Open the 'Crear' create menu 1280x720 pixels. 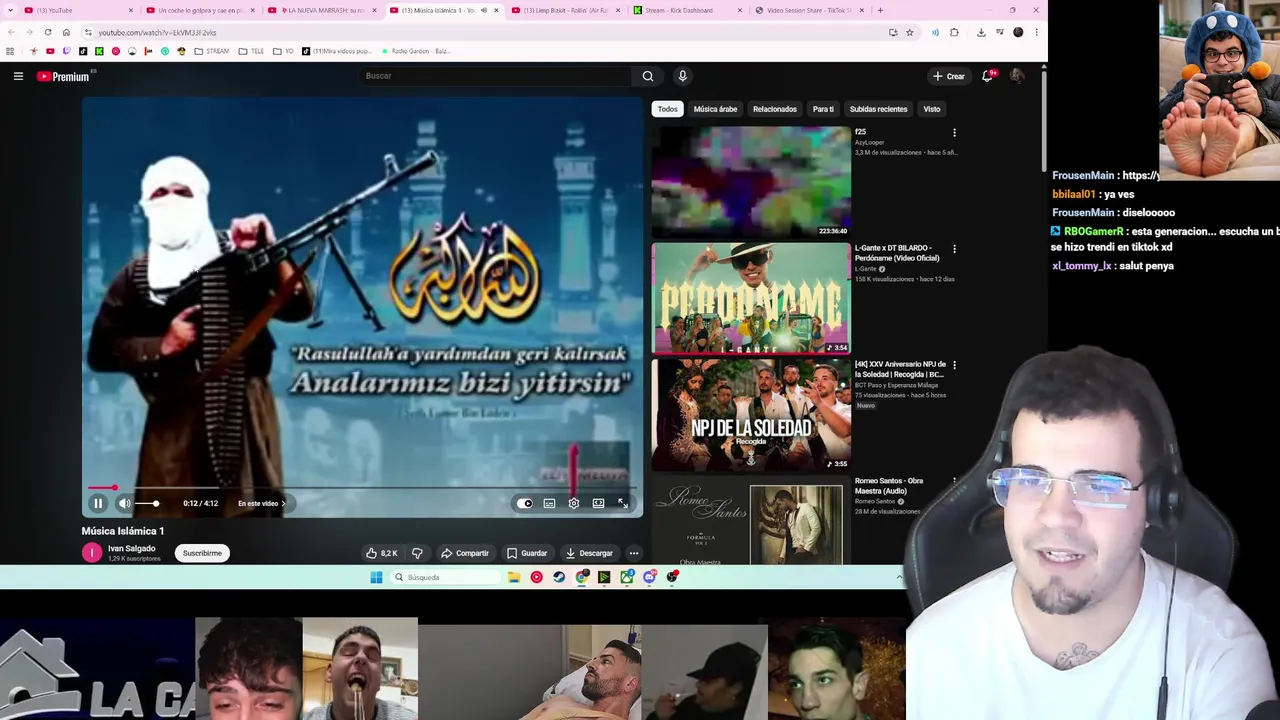tap(949, 76)
